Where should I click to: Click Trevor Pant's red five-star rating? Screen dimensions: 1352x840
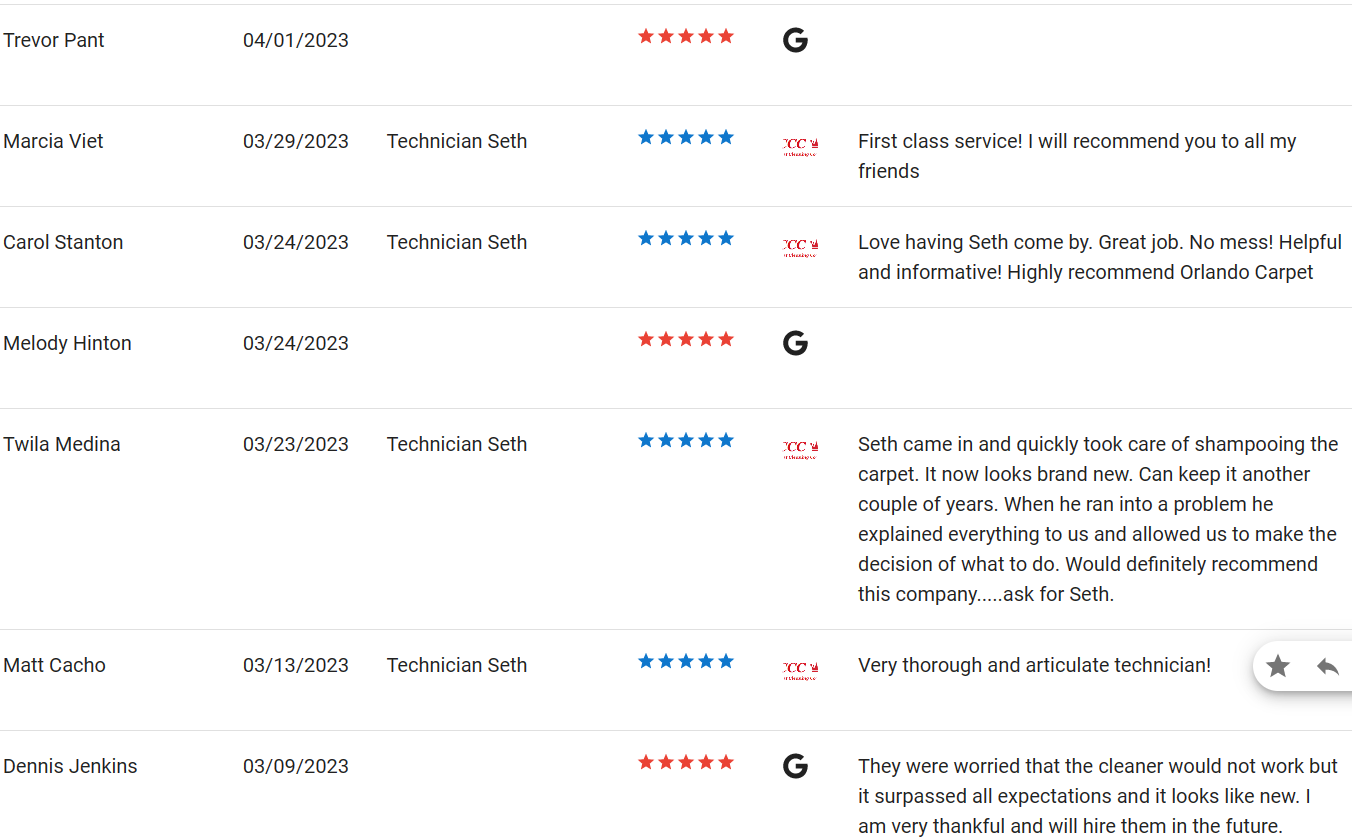click(686, 36)
